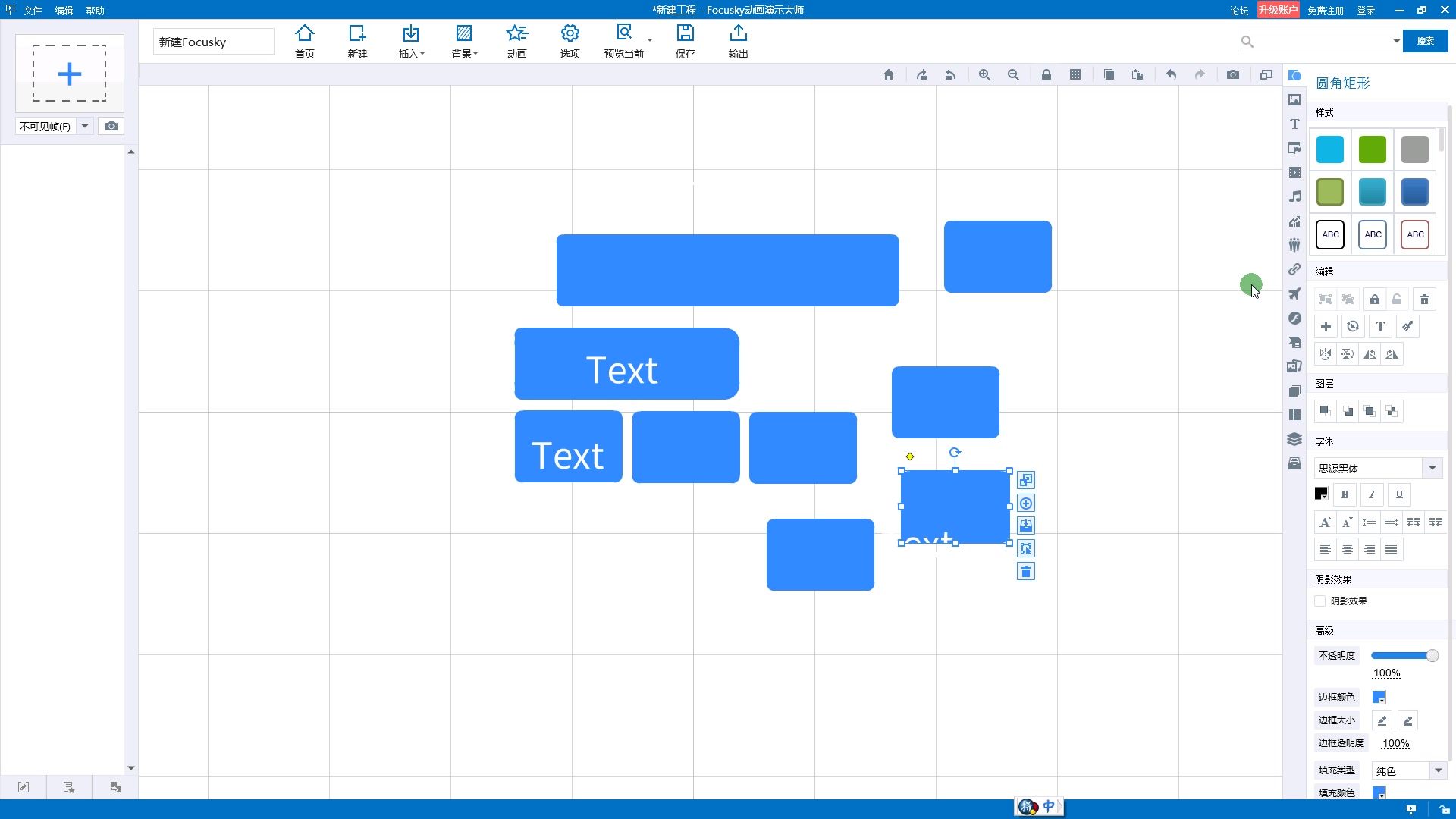This screenshot has height=819, width=1456.
Task: Click the zoom in magnifier icon
Action: pos(983,76)
